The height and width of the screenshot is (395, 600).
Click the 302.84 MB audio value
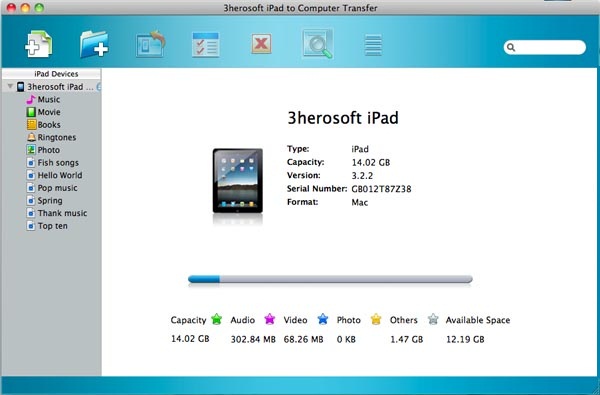[x=253, y=340]
